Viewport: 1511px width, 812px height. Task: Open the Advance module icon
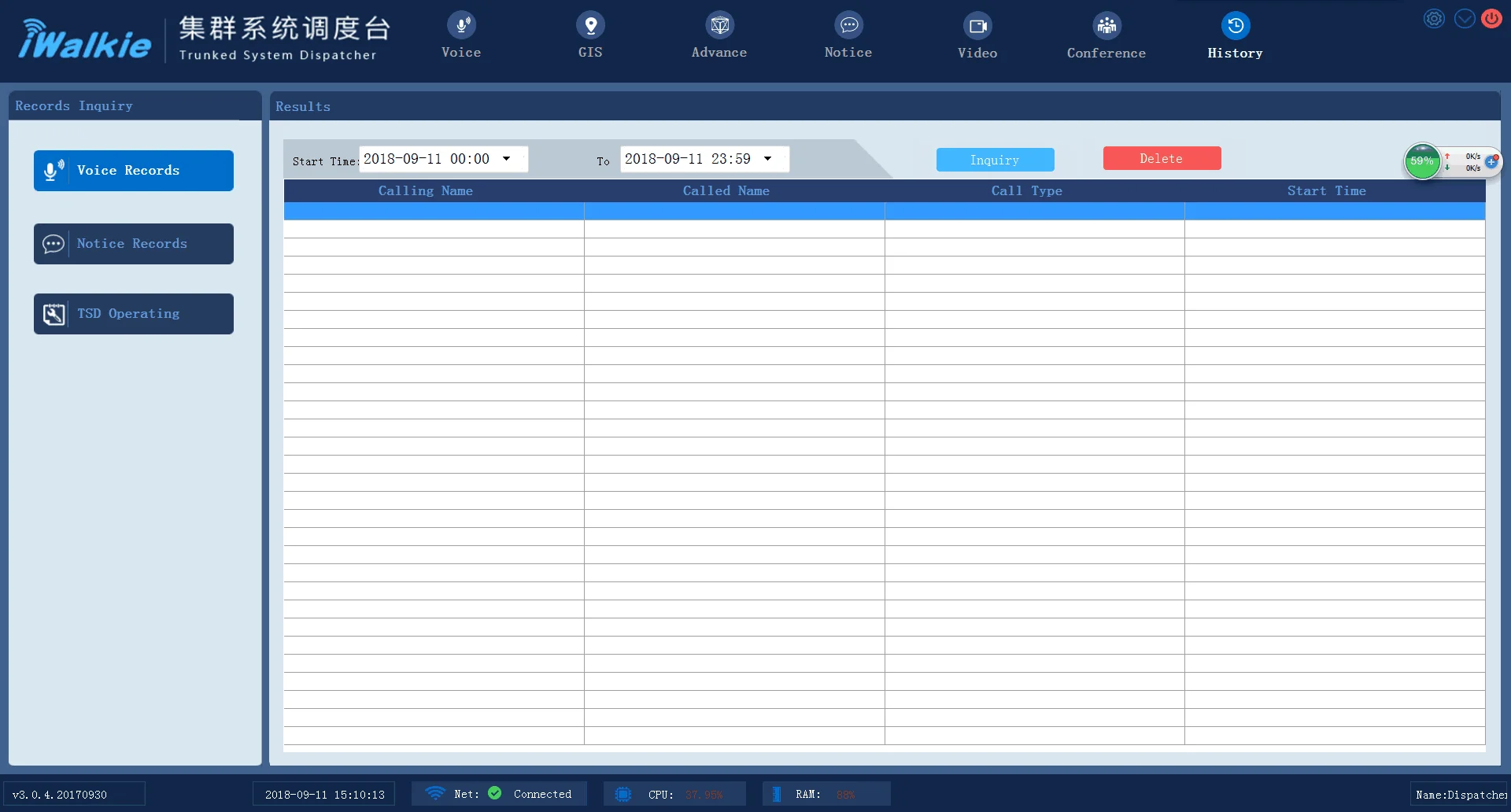coord(719,27)
